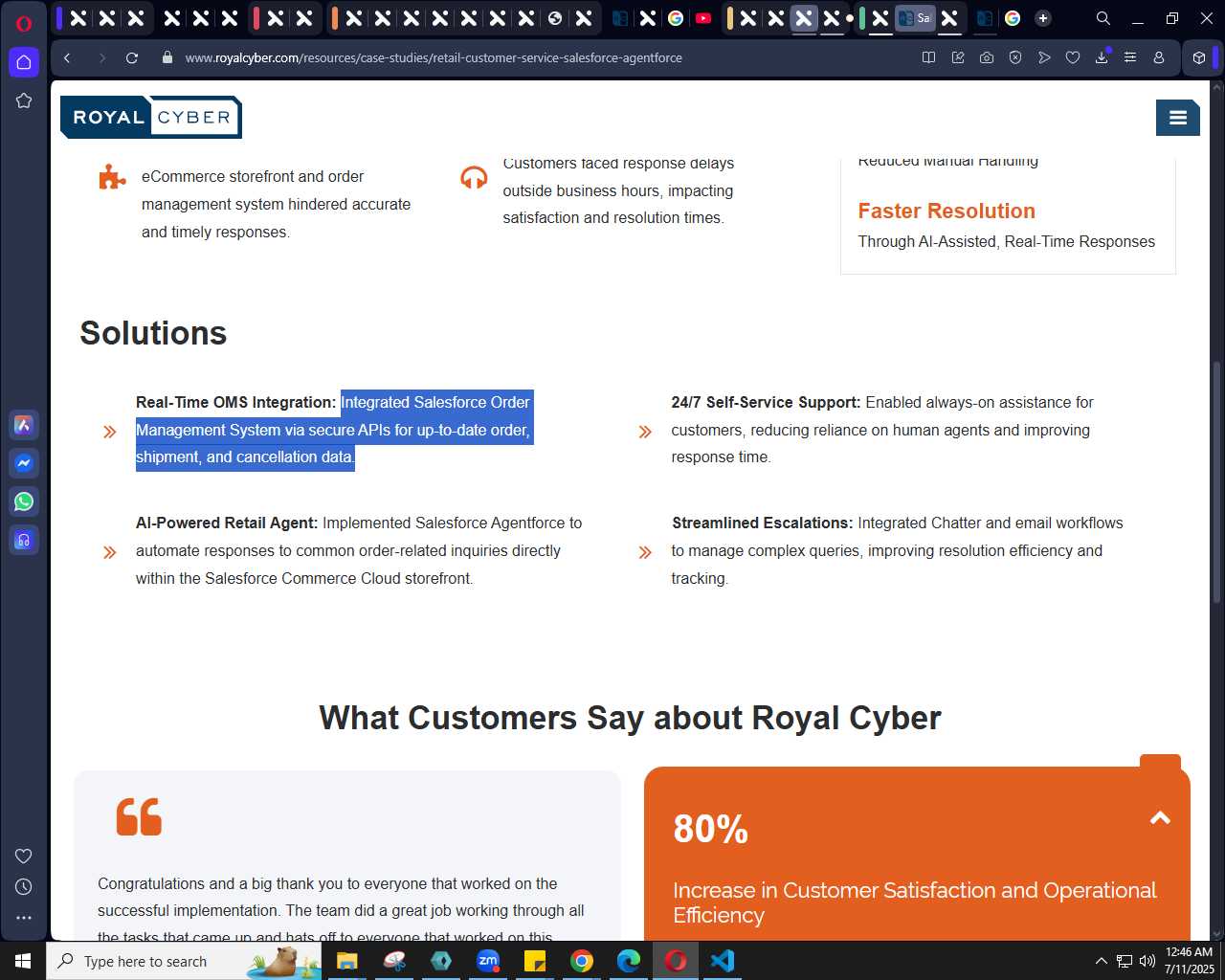Screen dimensions: 1225x980
Task: Open Google Chrome from the taskbar
Action: [x=582, y=961]
